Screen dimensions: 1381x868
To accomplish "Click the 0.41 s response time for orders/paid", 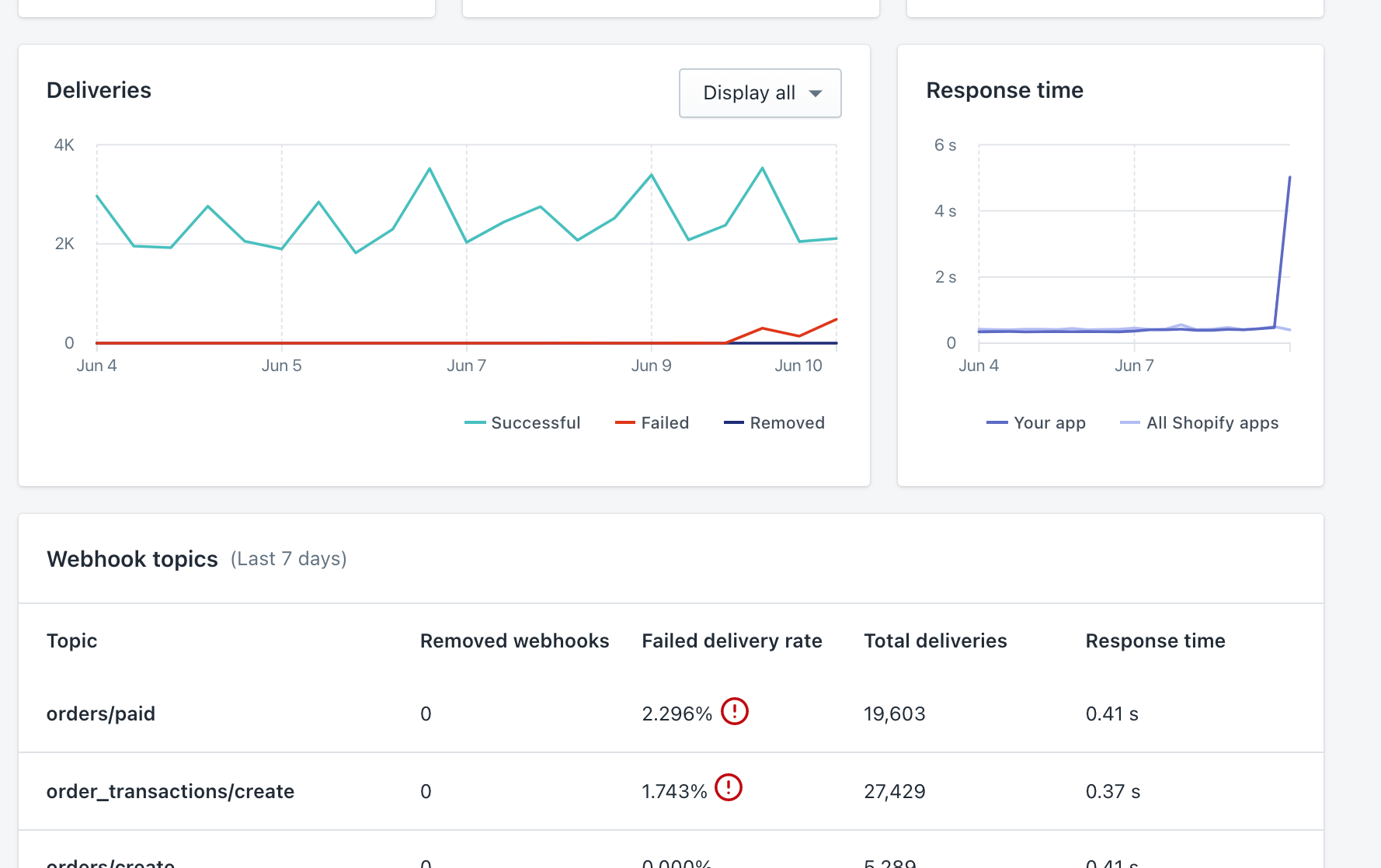I will coord(1112,713).
